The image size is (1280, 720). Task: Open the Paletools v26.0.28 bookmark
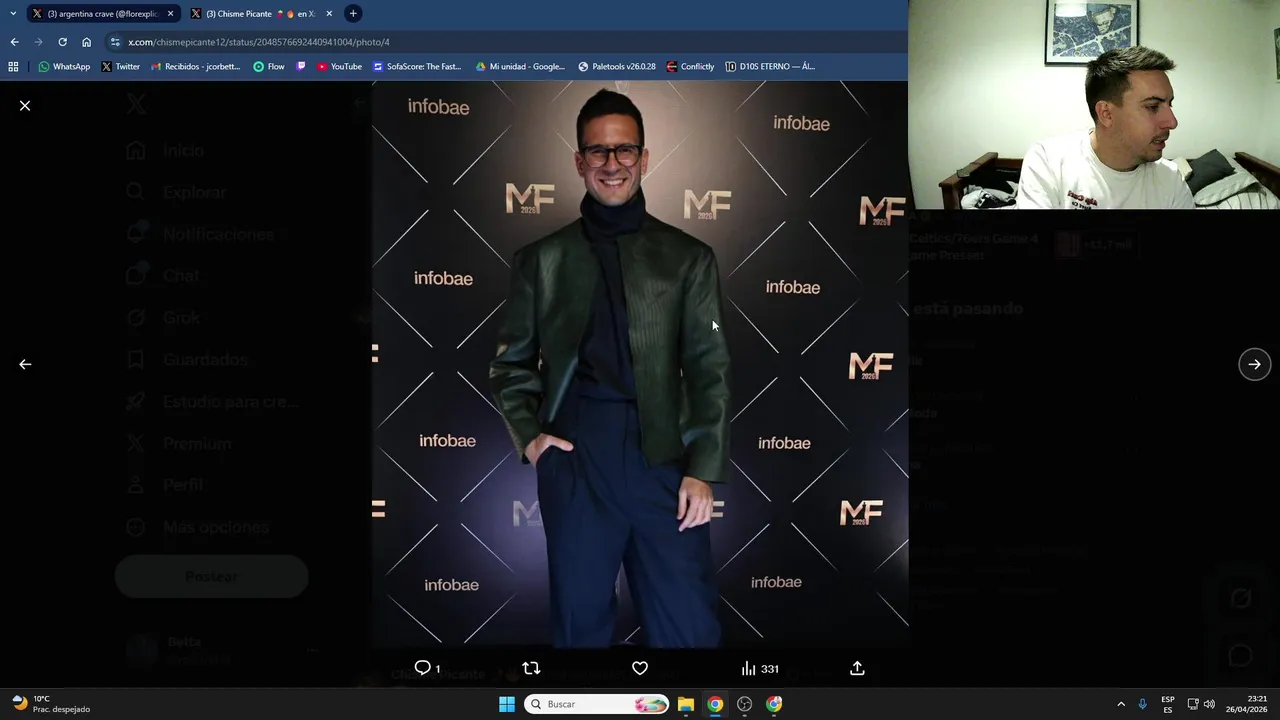(x=617, y=67)
